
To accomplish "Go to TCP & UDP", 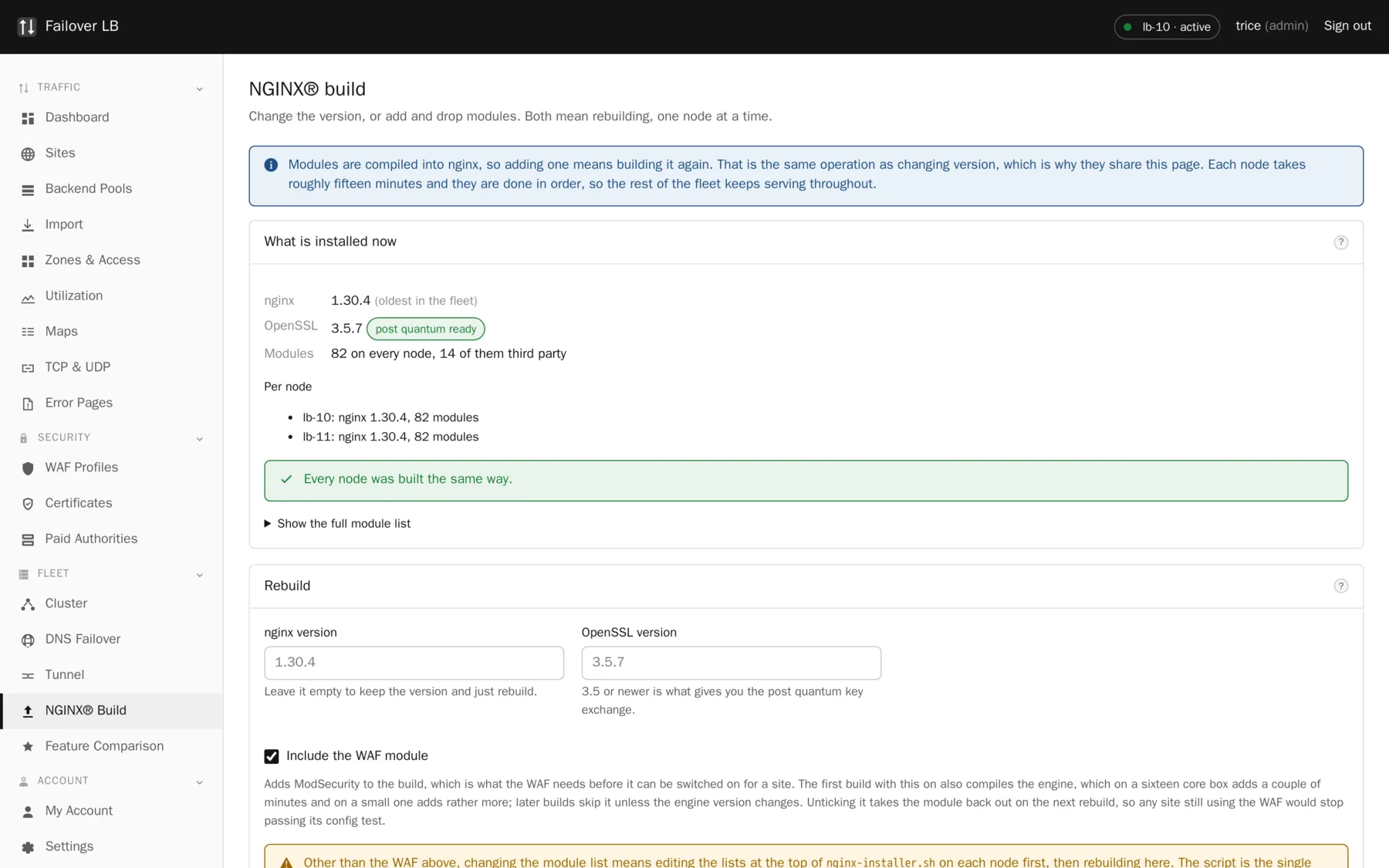I will (111, 366).
